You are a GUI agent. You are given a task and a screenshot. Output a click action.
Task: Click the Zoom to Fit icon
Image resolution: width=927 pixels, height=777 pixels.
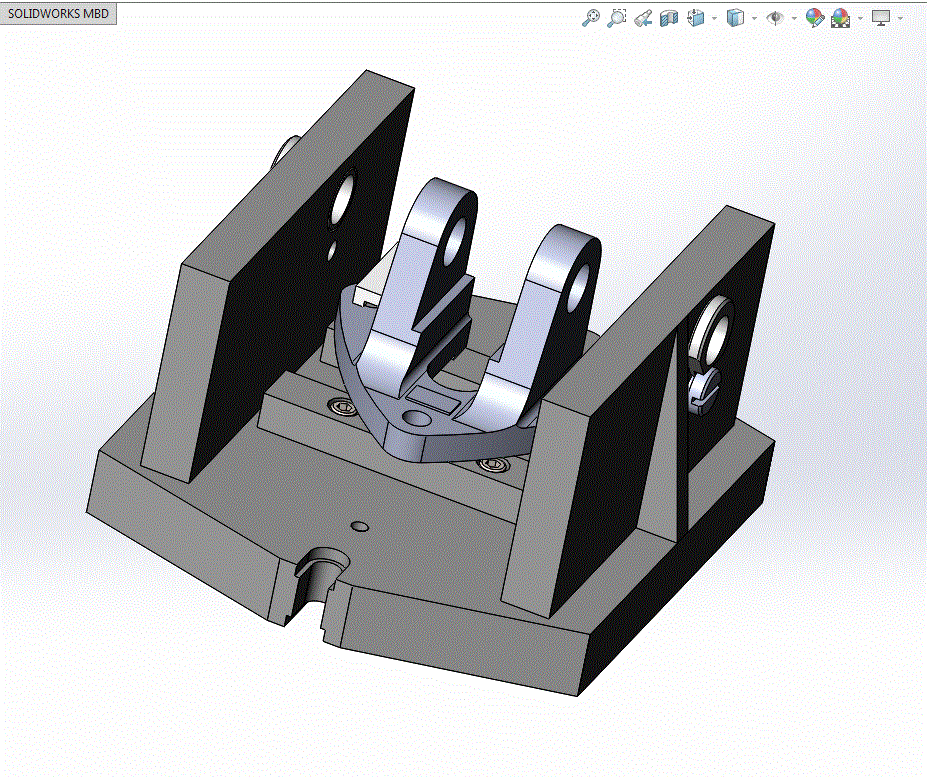click(591, 18)
